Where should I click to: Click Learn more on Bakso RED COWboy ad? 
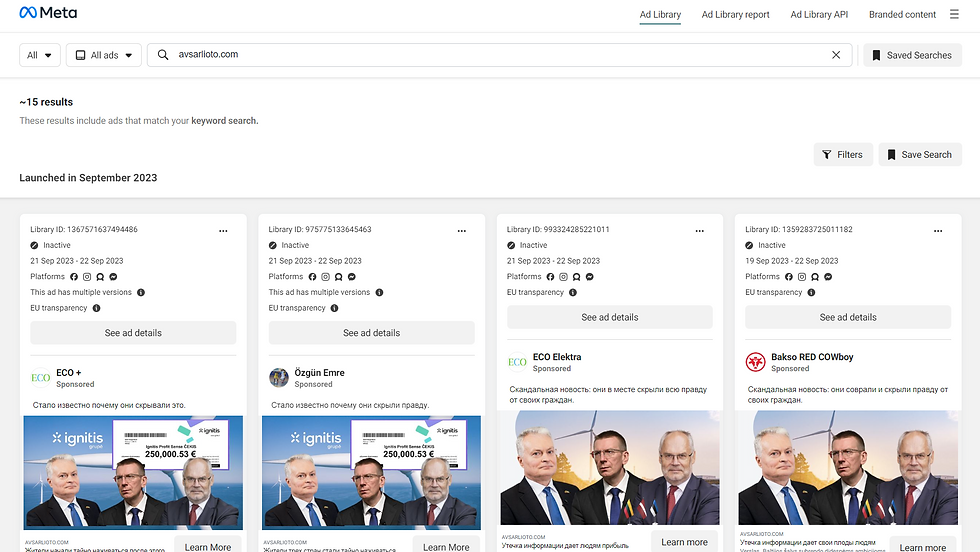[922, 546]
